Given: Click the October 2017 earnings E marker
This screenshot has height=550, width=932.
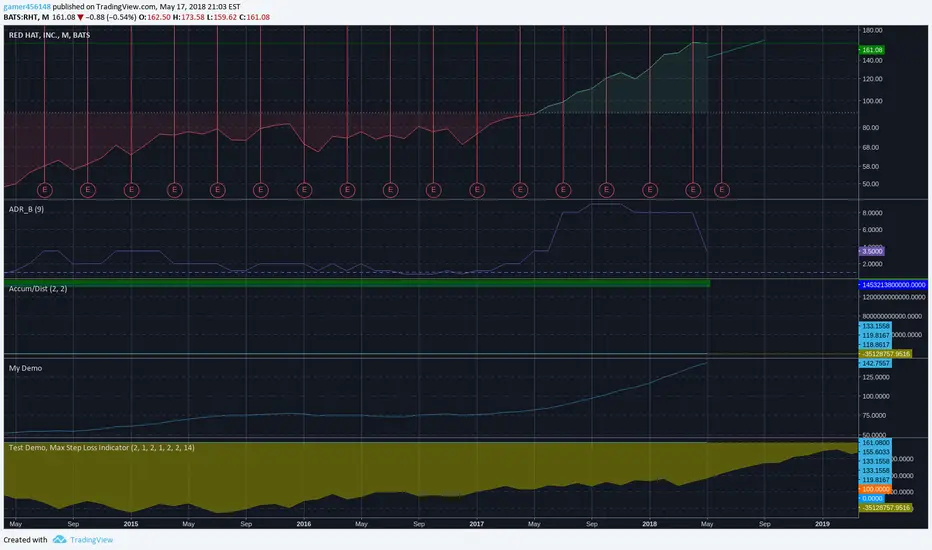Looking at the screenshot, I should pyautogui.click(x=606, y=190).
